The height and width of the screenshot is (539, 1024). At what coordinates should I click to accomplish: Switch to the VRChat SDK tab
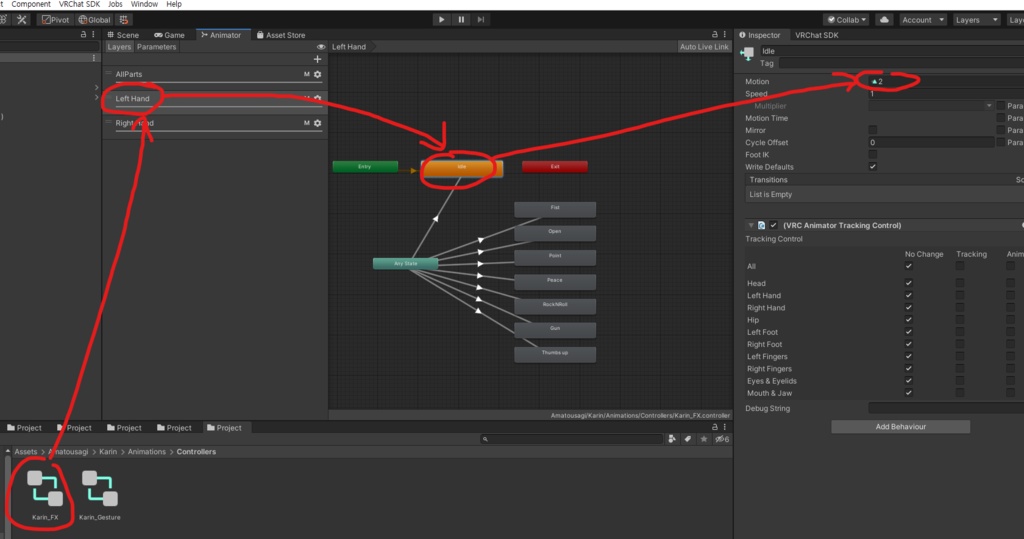(x=816, y=35)
